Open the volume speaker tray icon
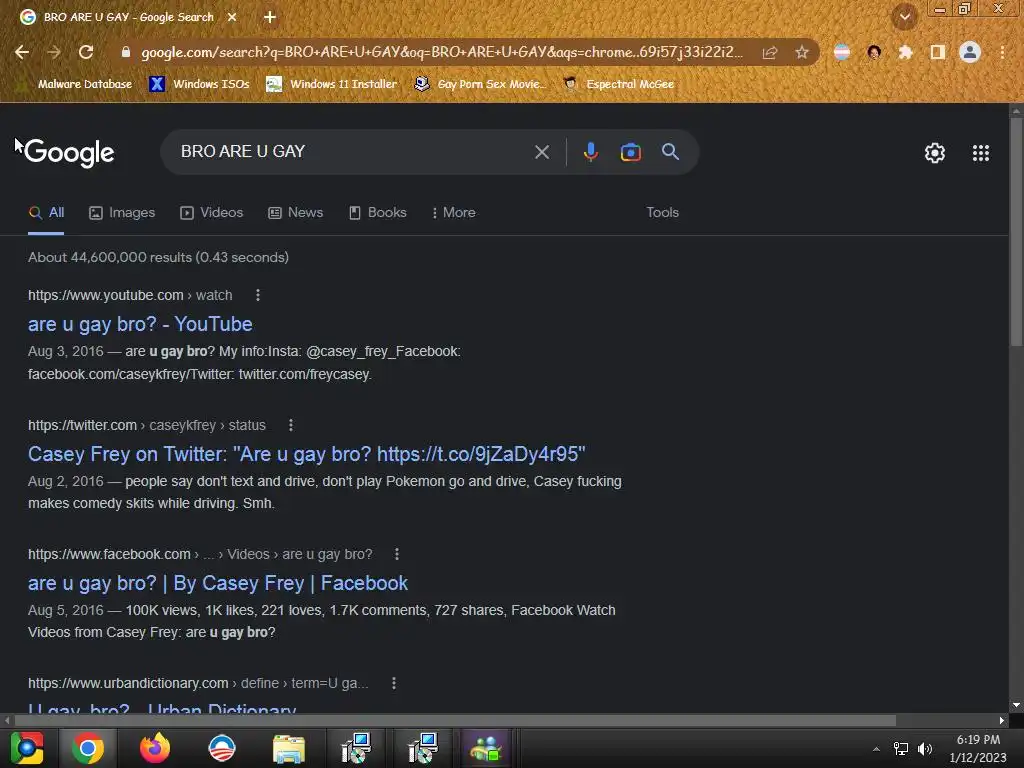This screenshot has height=768, width=1024. (925, 749)
